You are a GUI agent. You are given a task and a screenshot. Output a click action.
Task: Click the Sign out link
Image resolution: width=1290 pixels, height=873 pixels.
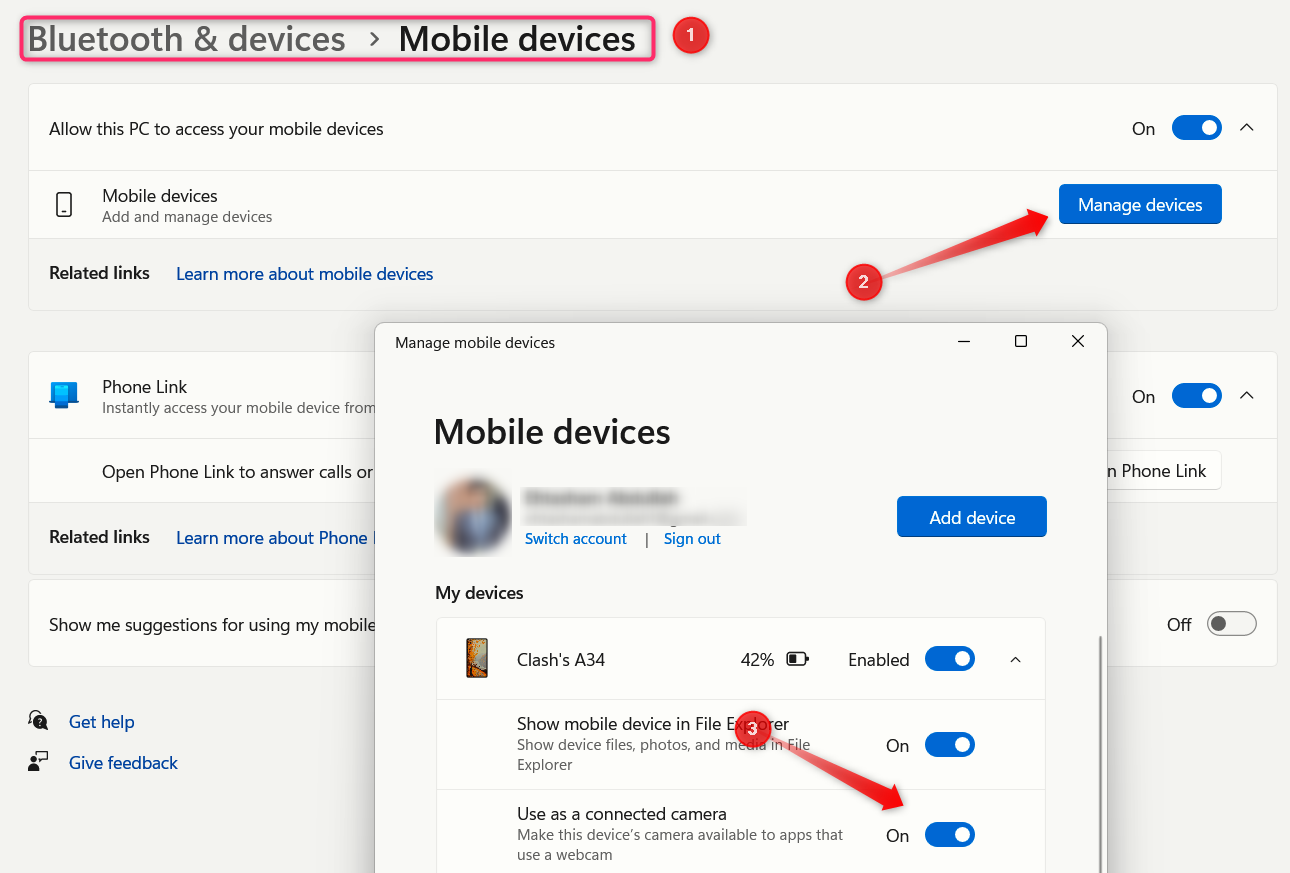pyautogui.click(x=692, y=539)
